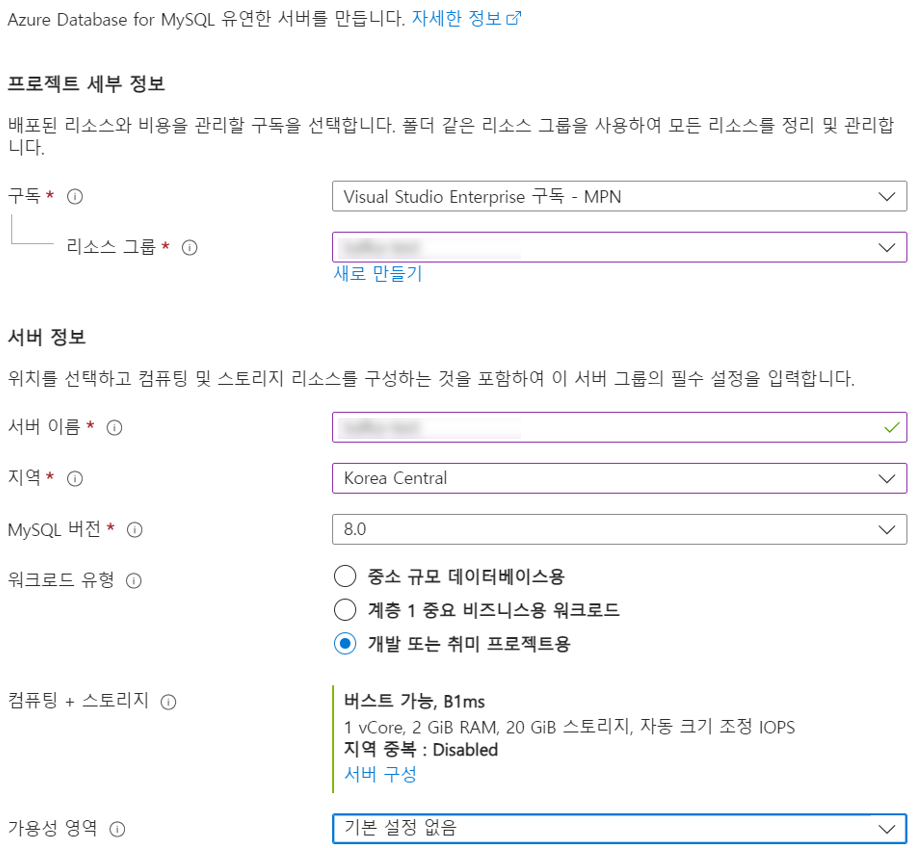Expand the 가용성 영역 dropdown
Image resolution: width=922 pixels, height=848 pixels.
click(x=619, y=828)
